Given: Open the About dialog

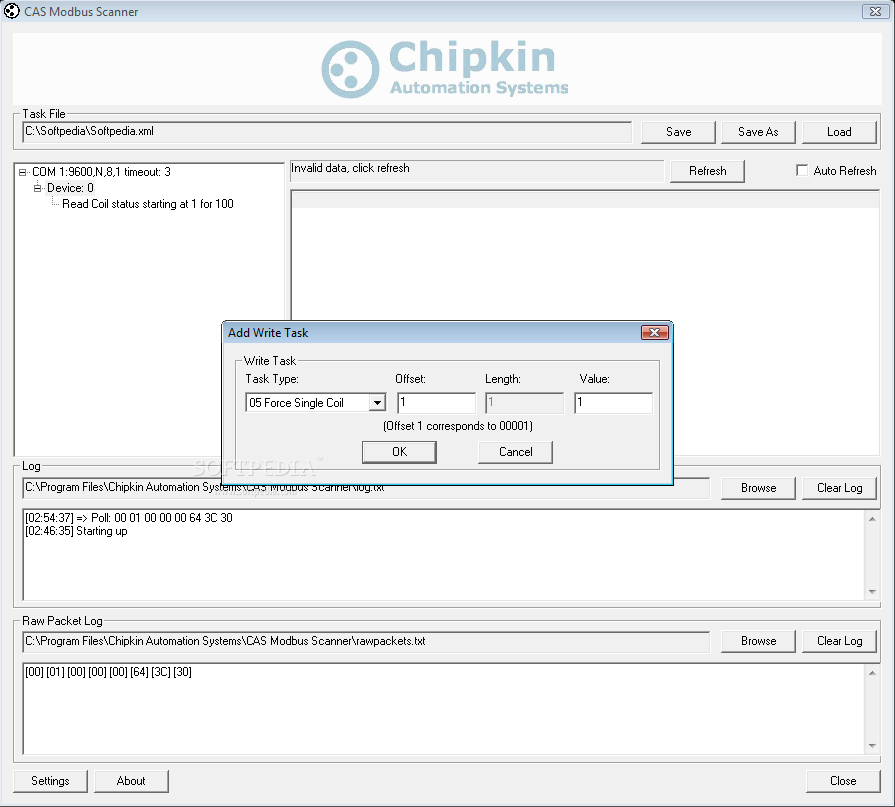Looking at the screenshot, I should pos(131,781).
